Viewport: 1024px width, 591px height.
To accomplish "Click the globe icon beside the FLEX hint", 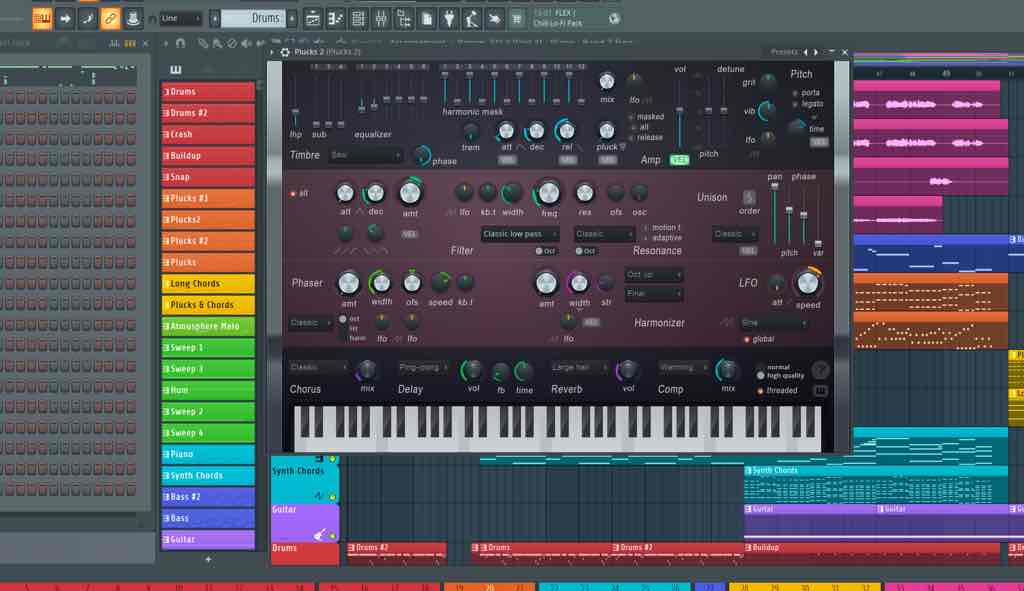I will pyautogui.click(x=614, y=19).
